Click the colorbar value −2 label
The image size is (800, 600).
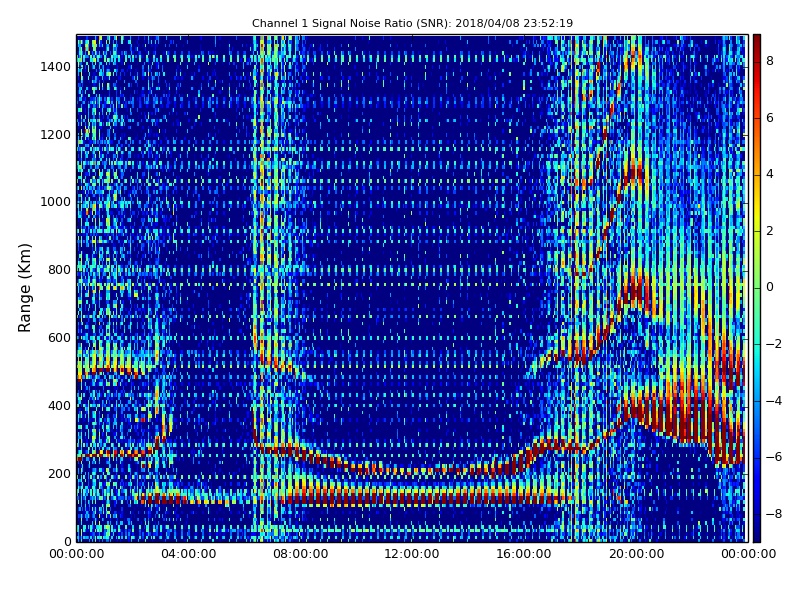click(x=774, y=344)
